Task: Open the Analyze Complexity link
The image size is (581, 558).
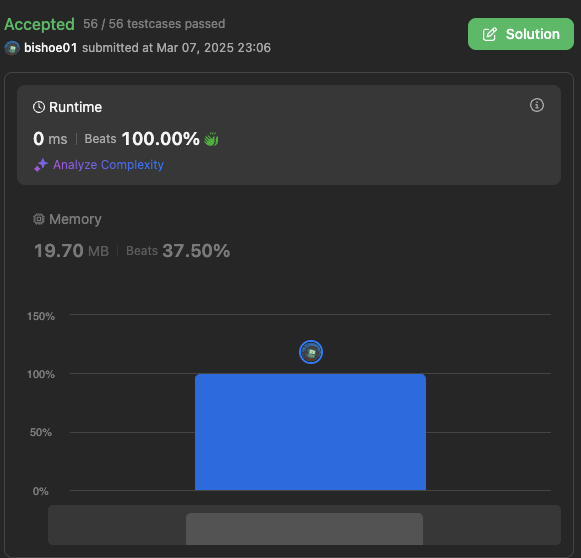Action: click(108, 165)
